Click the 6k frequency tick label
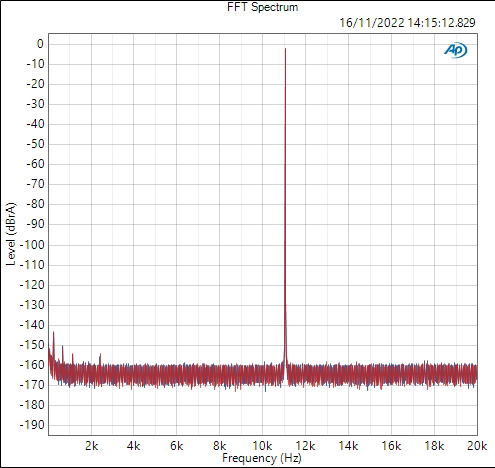The height and width of the screenshot is (468, 495). click(x=177, y=446)
